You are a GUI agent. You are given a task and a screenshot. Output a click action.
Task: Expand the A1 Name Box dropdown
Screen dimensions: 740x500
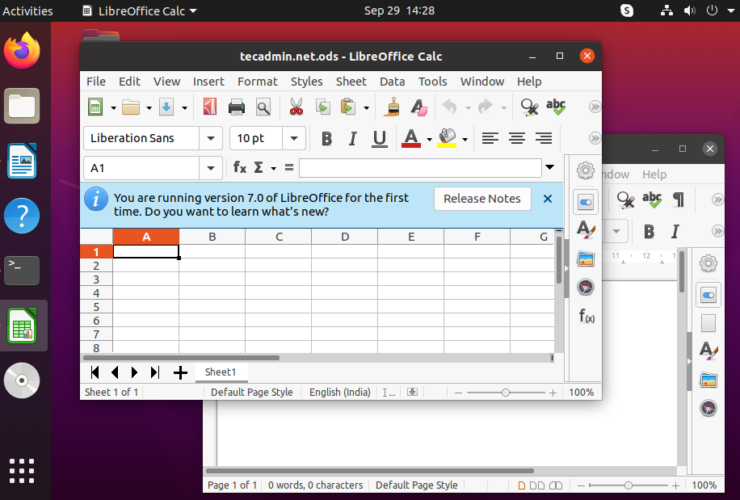click(211, 168)
